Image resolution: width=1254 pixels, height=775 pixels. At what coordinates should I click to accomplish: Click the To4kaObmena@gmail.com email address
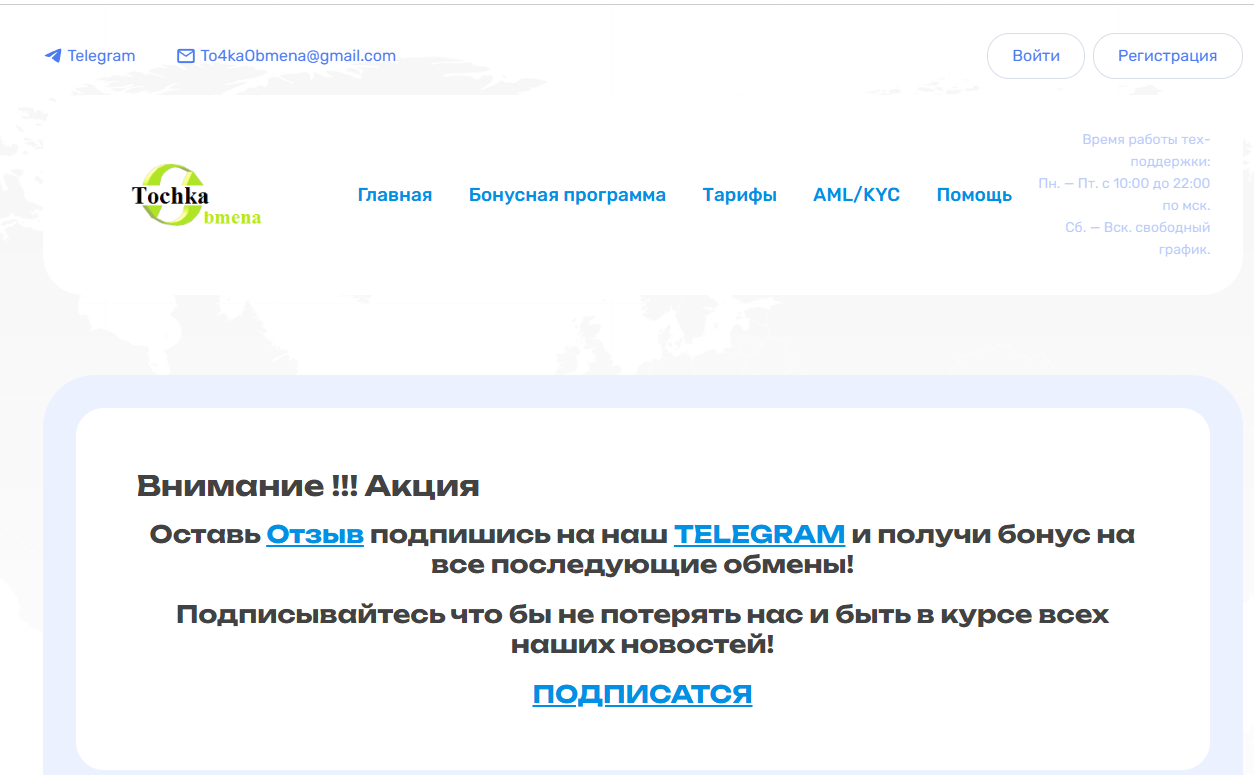(x=298, y=56)
